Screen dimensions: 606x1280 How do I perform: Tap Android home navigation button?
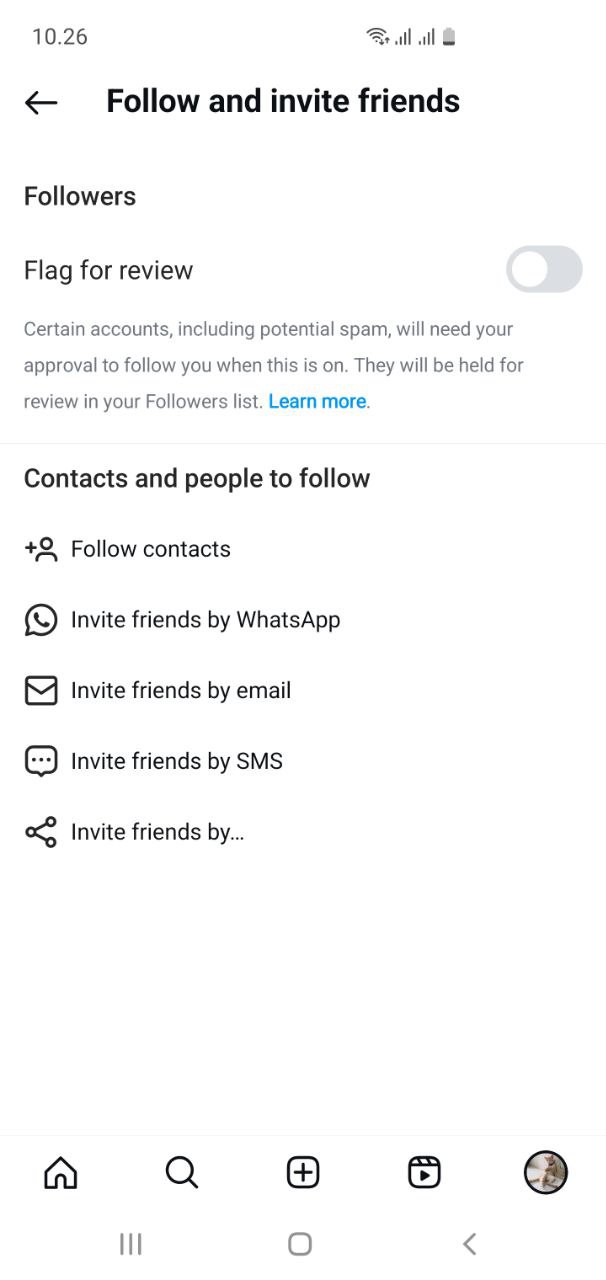(300, 1244)
